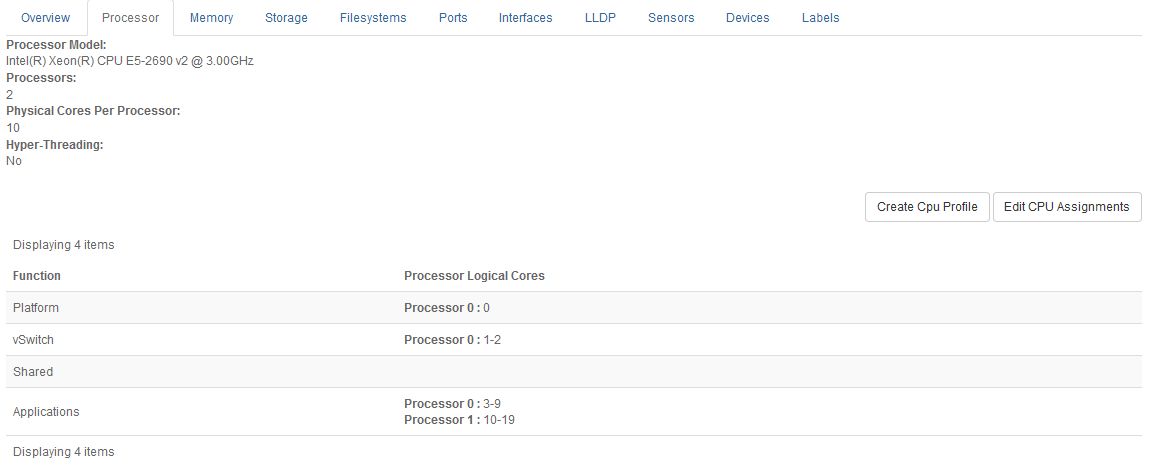Click the Processor Logical Cores column header
Screen dimensions: 1154x467
tap(474, 276)
